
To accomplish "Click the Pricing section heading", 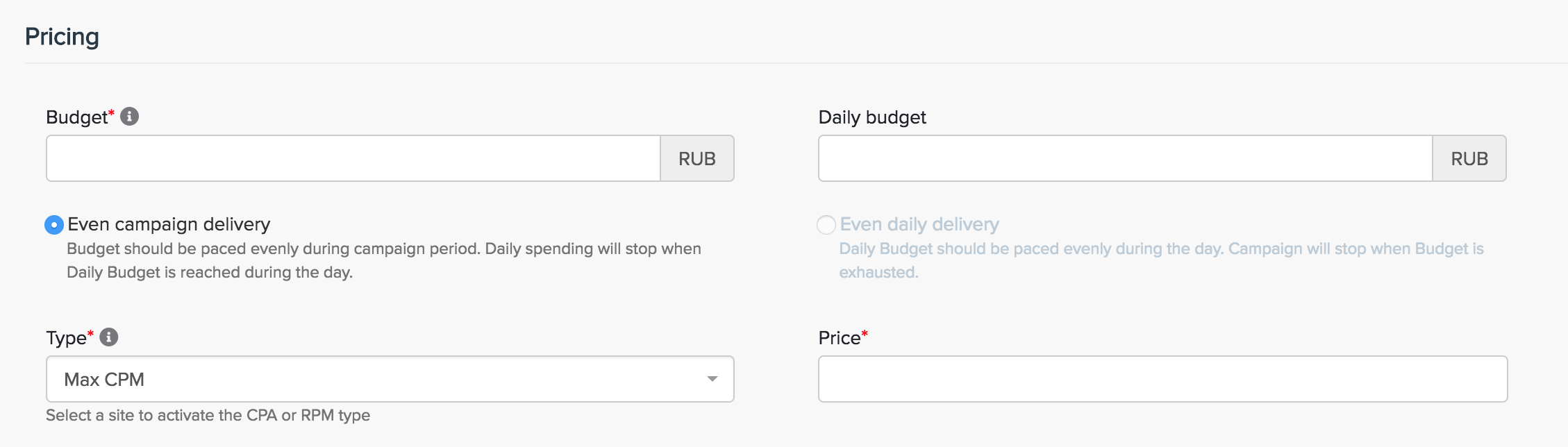I will point(62,37).
